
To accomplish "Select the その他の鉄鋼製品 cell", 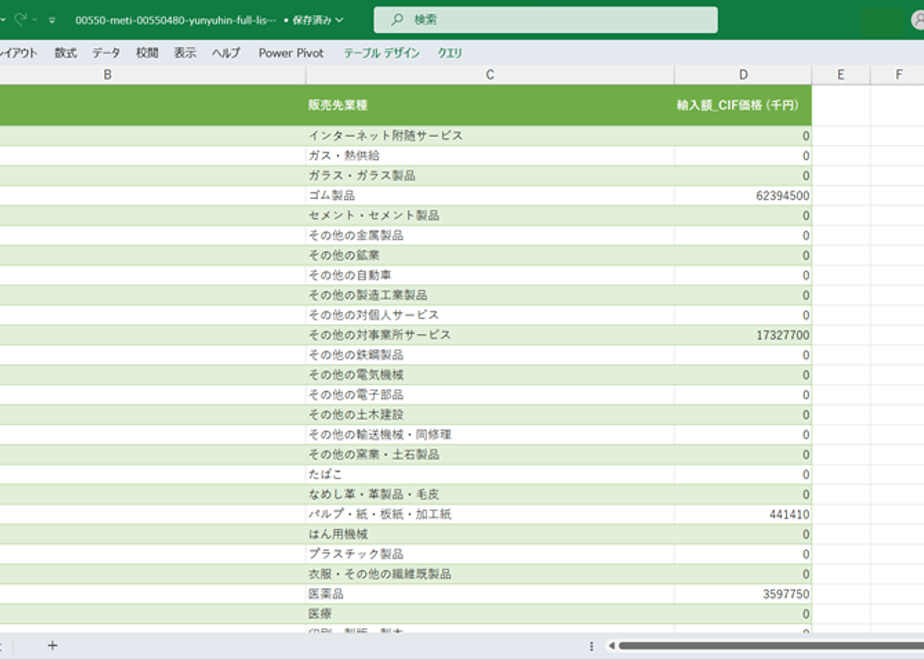I will [490, 355].
